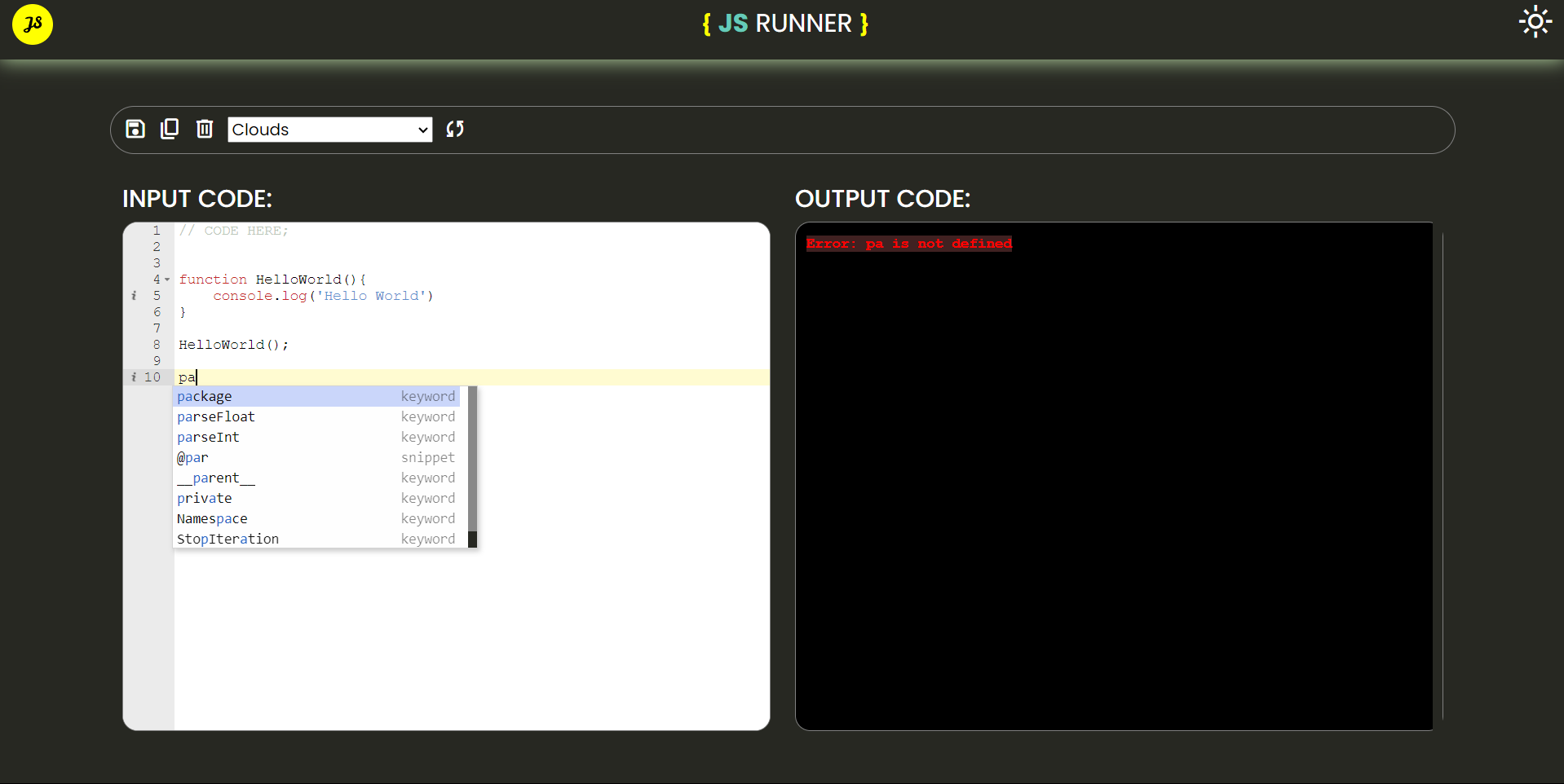Select the StopIteration autocomplete suggestion
Viewport: 1564px width, 784px height.
point(317,539)
